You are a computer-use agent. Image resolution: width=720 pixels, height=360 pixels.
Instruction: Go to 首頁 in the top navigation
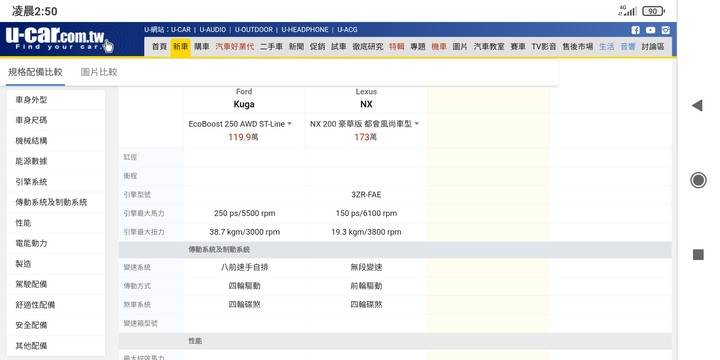tap(159, 47)
